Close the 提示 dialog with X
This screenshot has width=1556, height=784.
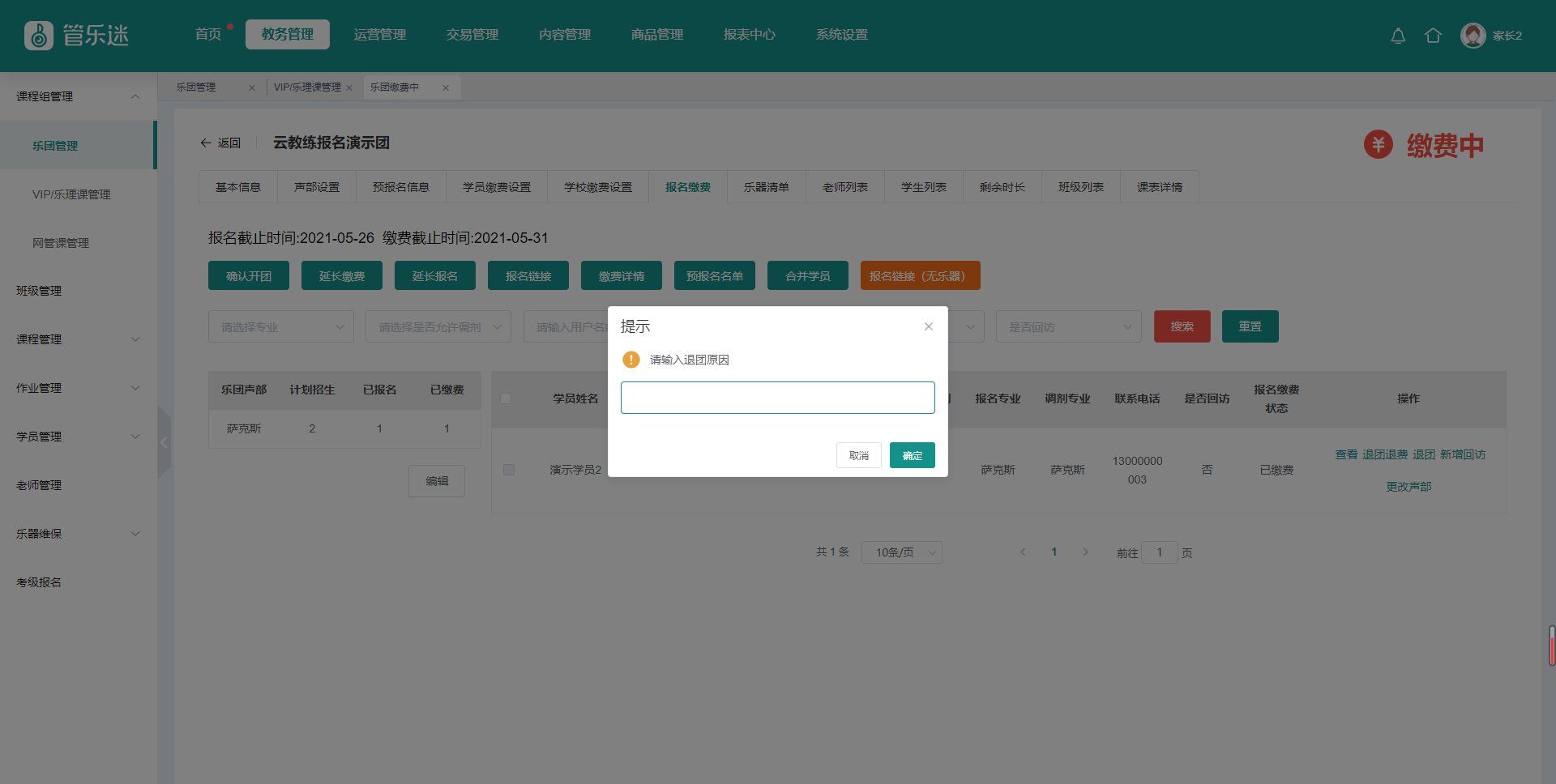click(x=929, y=326)
